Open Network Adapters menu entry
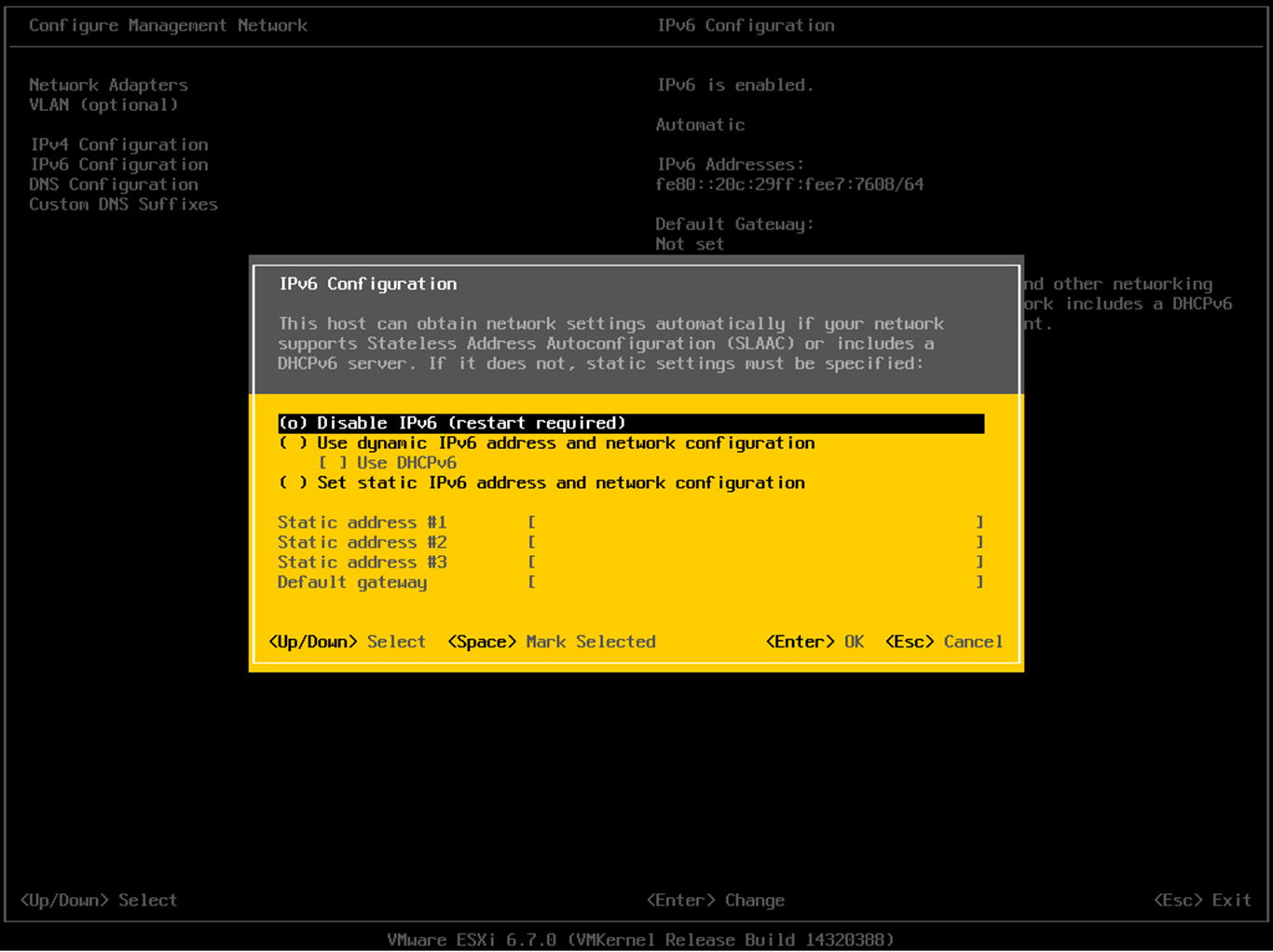The height and width of the screenshot is (952, 1273). pos(108,85)
